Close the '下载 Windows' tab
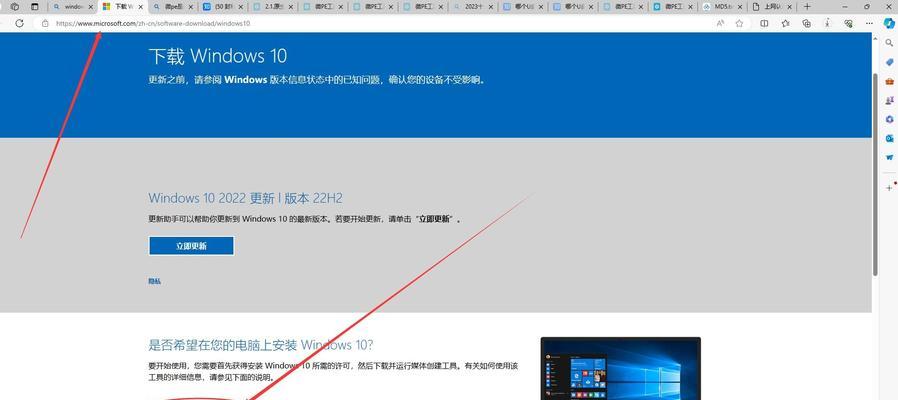Screen dimensions: 898x400 (x=141, y=7)
